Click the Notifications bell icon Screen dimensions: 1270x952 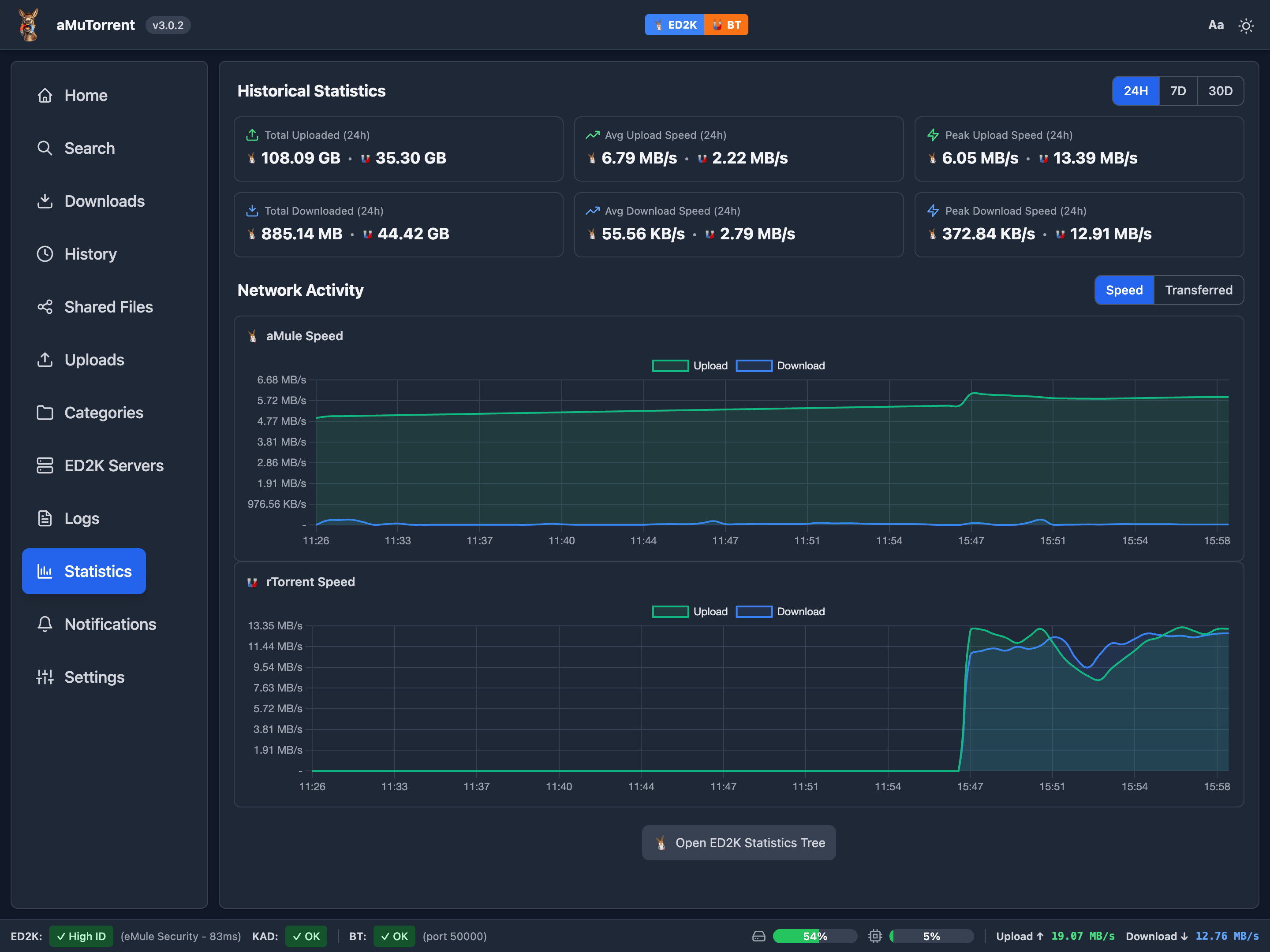click(45, 625)
